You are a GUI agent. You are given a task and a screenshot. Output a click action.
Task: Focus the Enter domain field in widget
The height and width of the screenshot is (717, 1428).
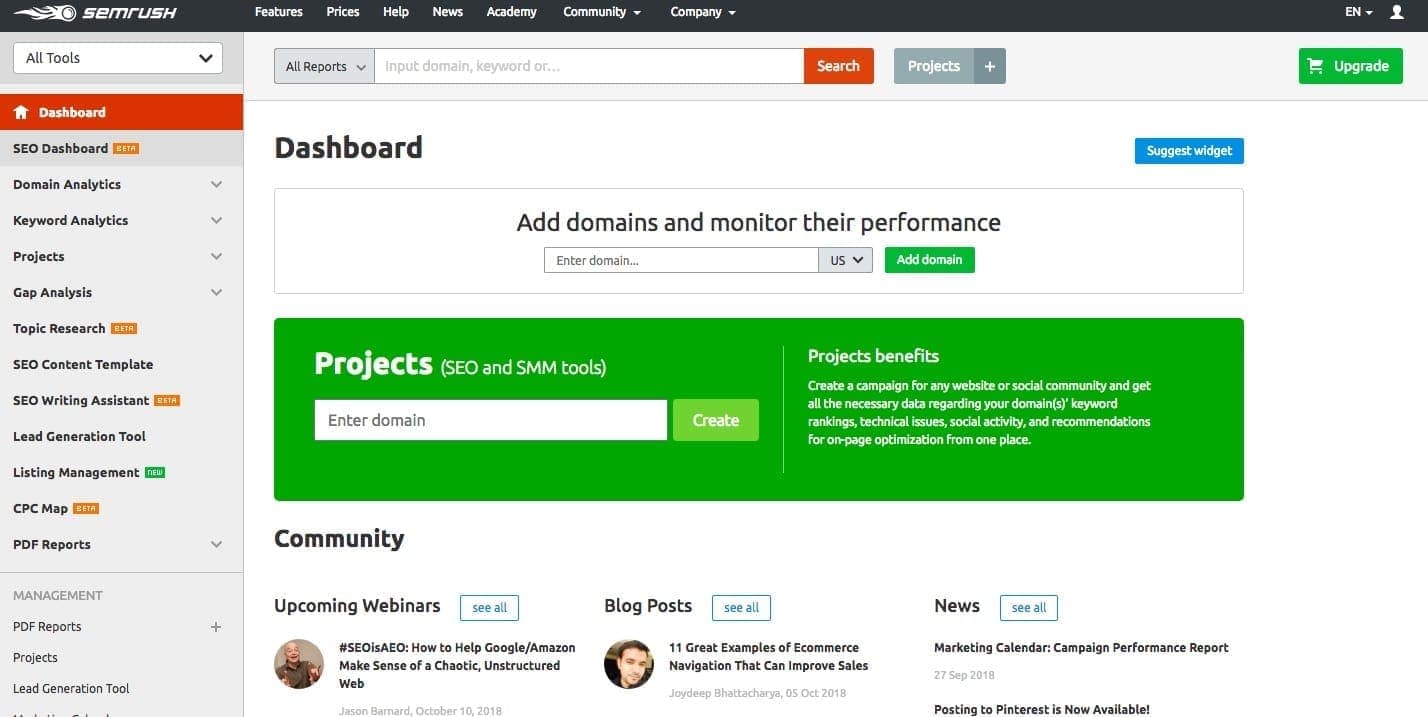click(681, 260)
